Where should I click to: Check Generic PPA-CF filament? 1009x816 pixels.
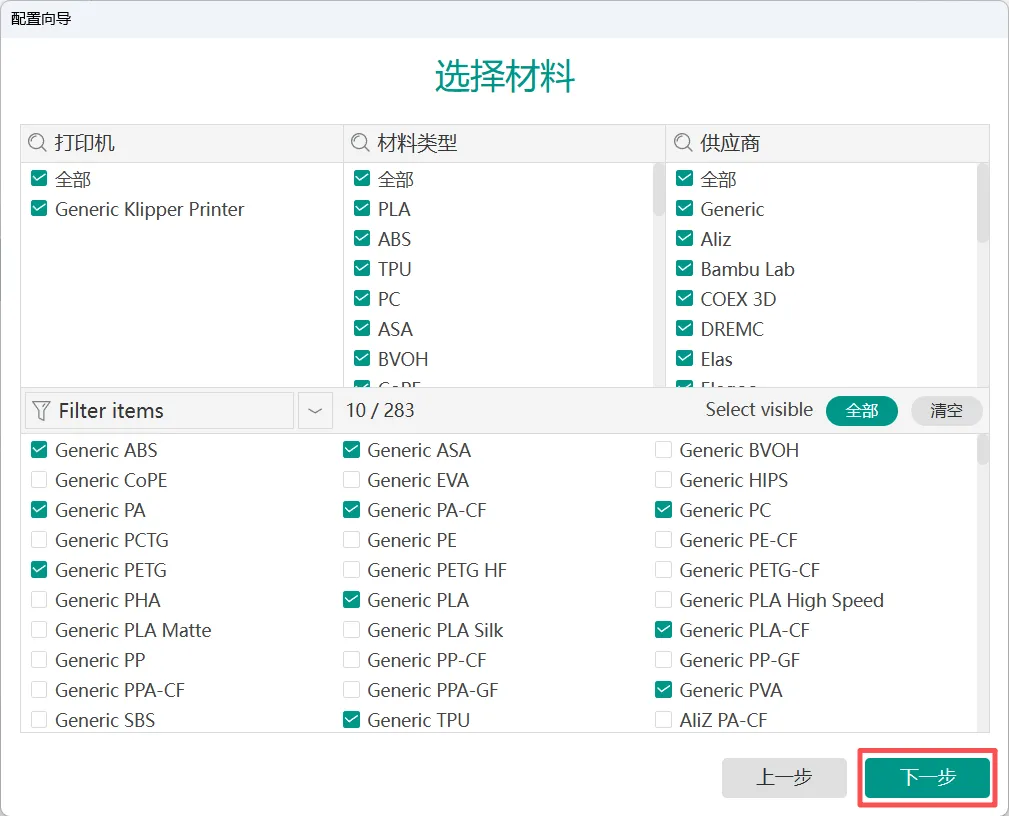39,690
